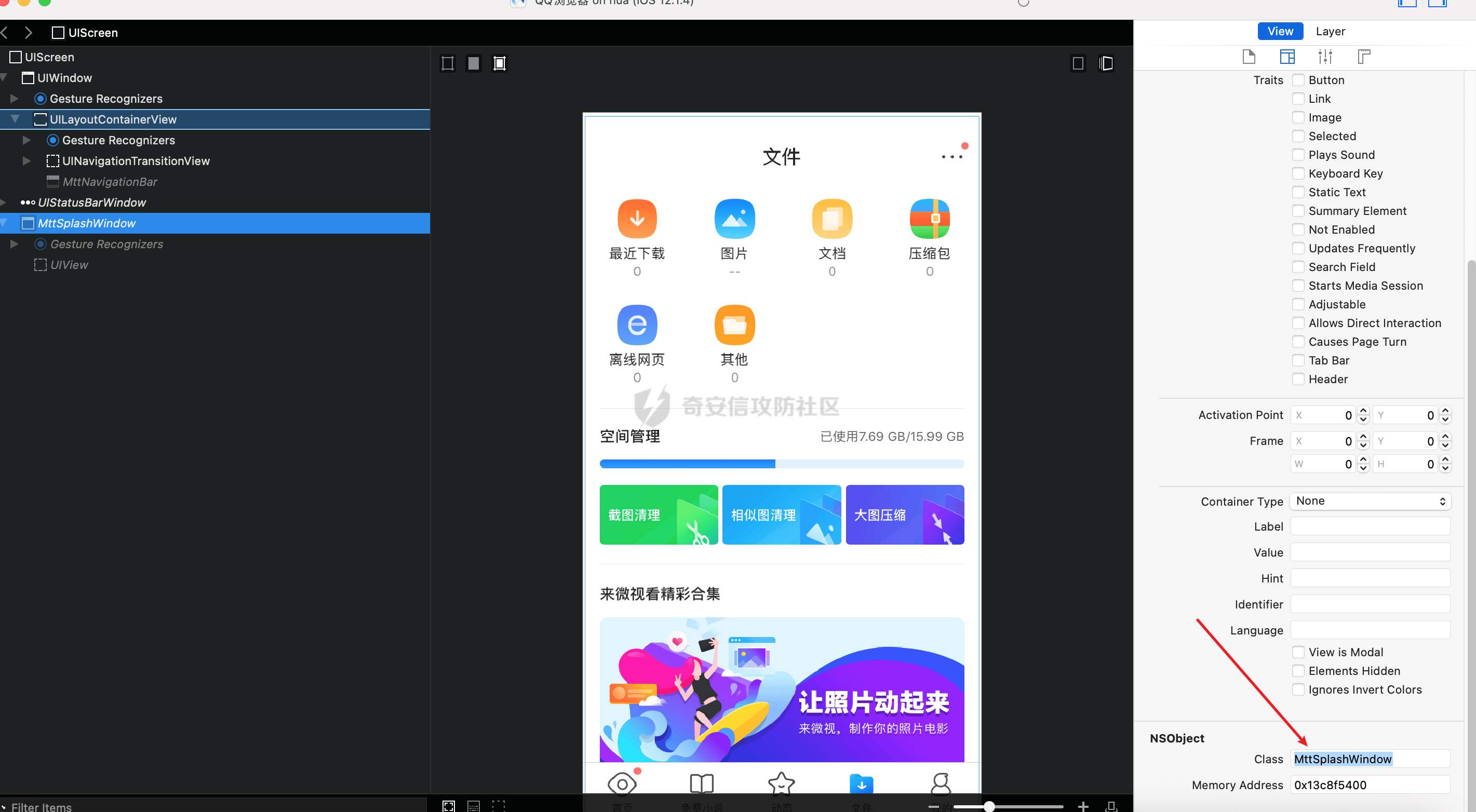Open the sliders attributes inspector icon
The width and height of the screenshot is (1476, 812).
coord(1325,56)
